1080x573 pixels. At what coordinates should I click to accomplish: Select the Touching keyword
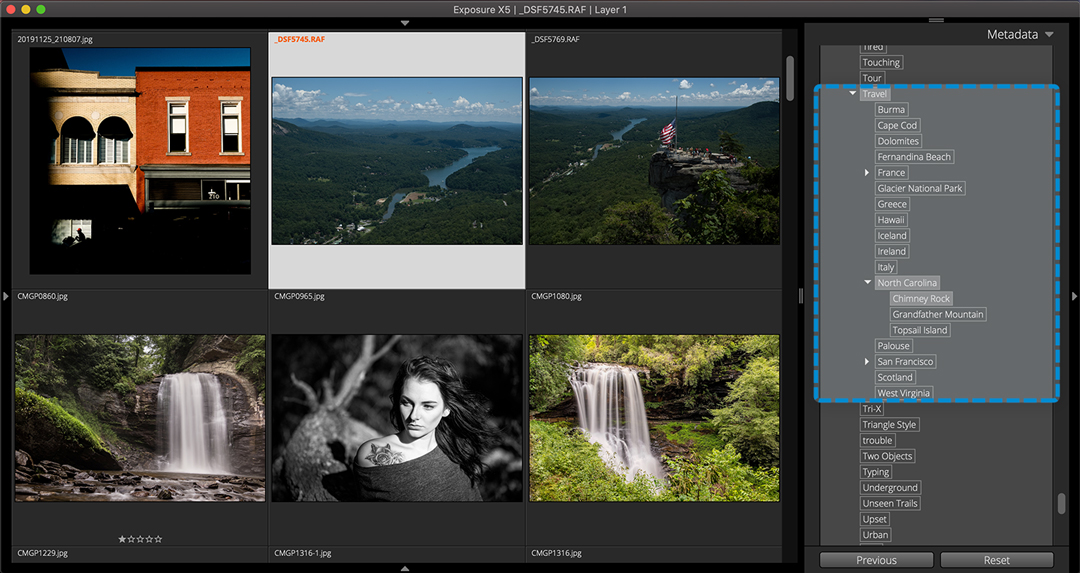pyautogui.click(x=881, y=62)
